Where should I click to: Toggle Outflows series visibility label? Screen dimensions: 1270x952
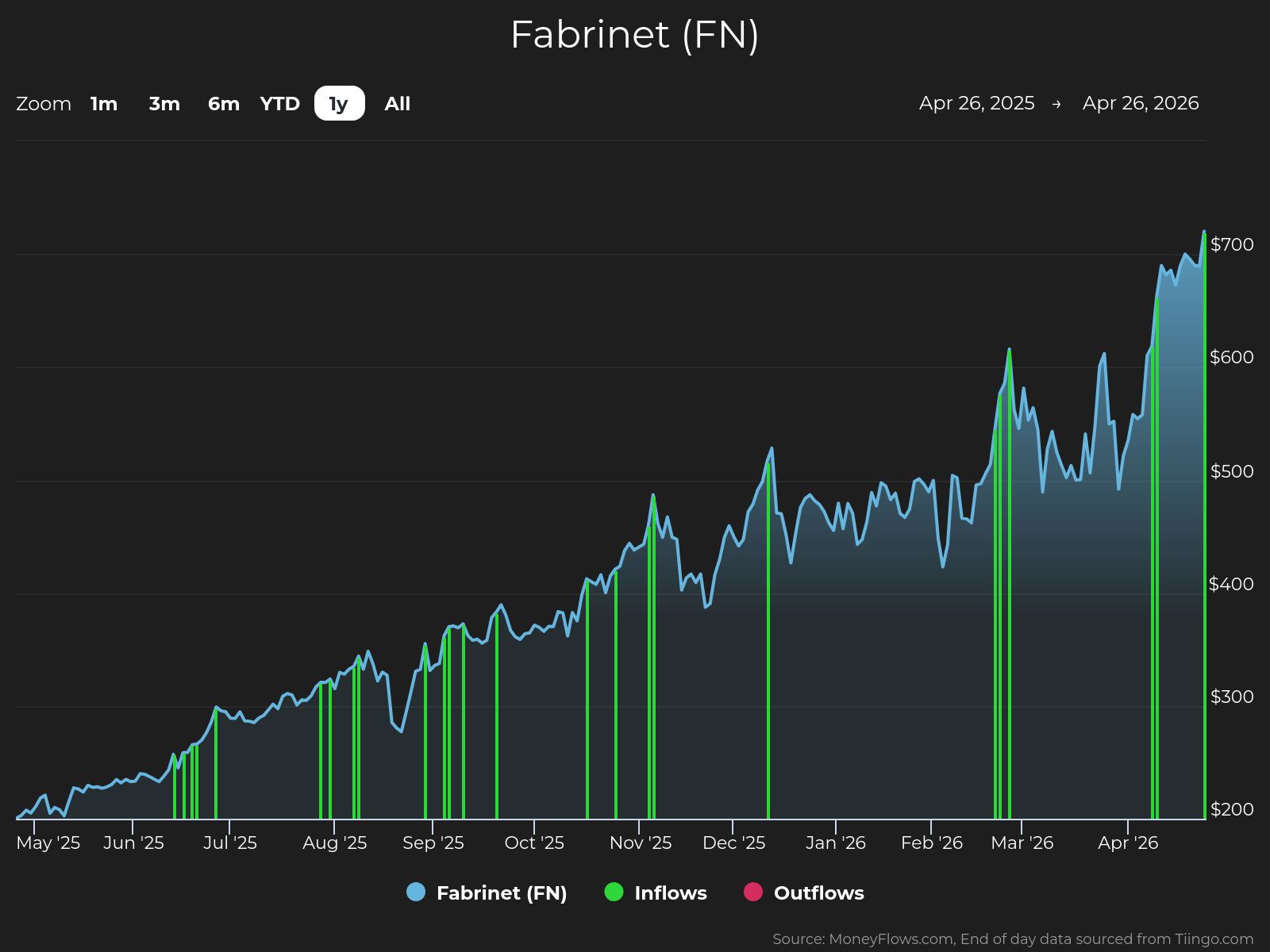(818, 892)
